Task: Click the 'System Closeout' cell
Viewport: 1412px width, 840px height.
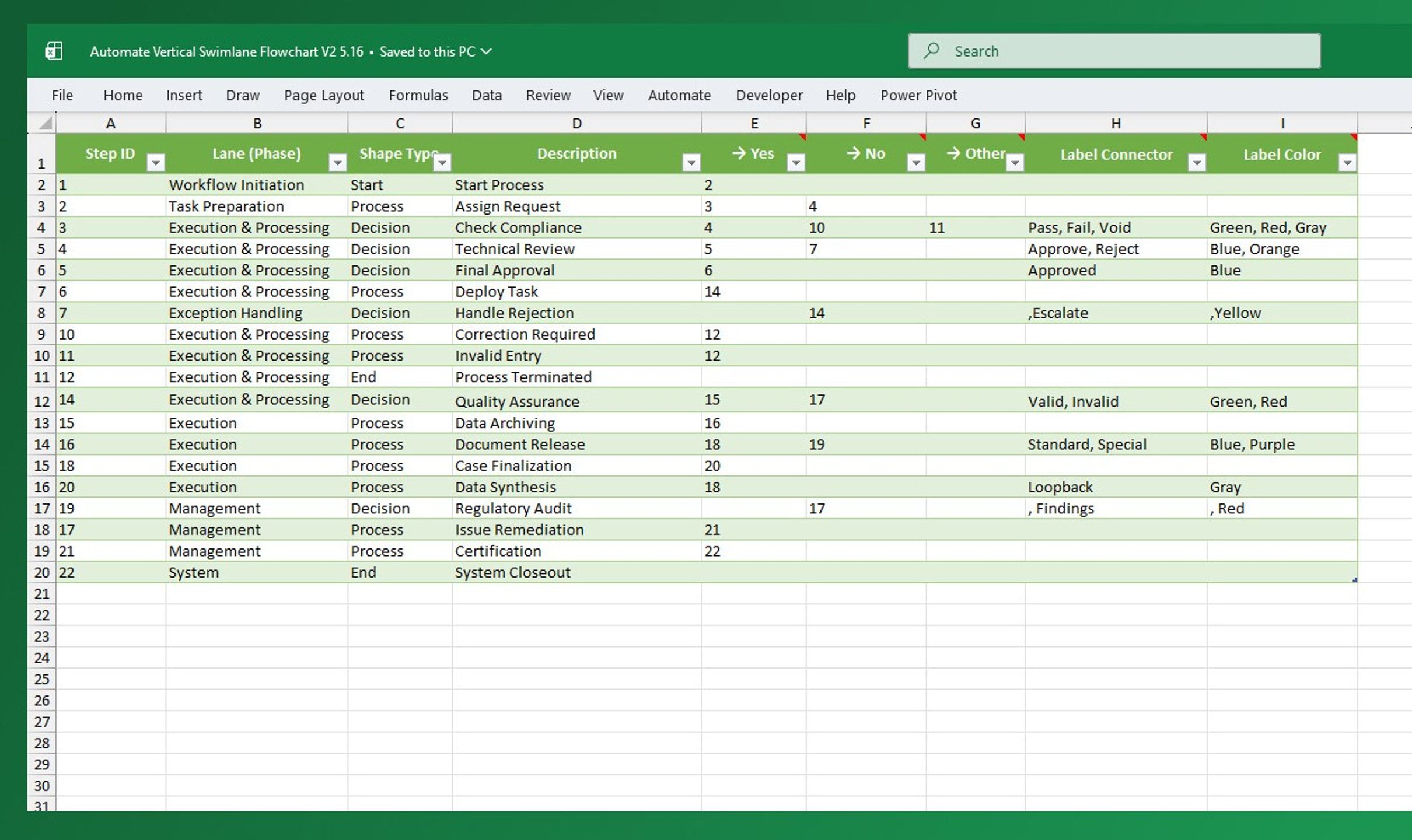Action: pyautogui.click(x=577, y=573)
